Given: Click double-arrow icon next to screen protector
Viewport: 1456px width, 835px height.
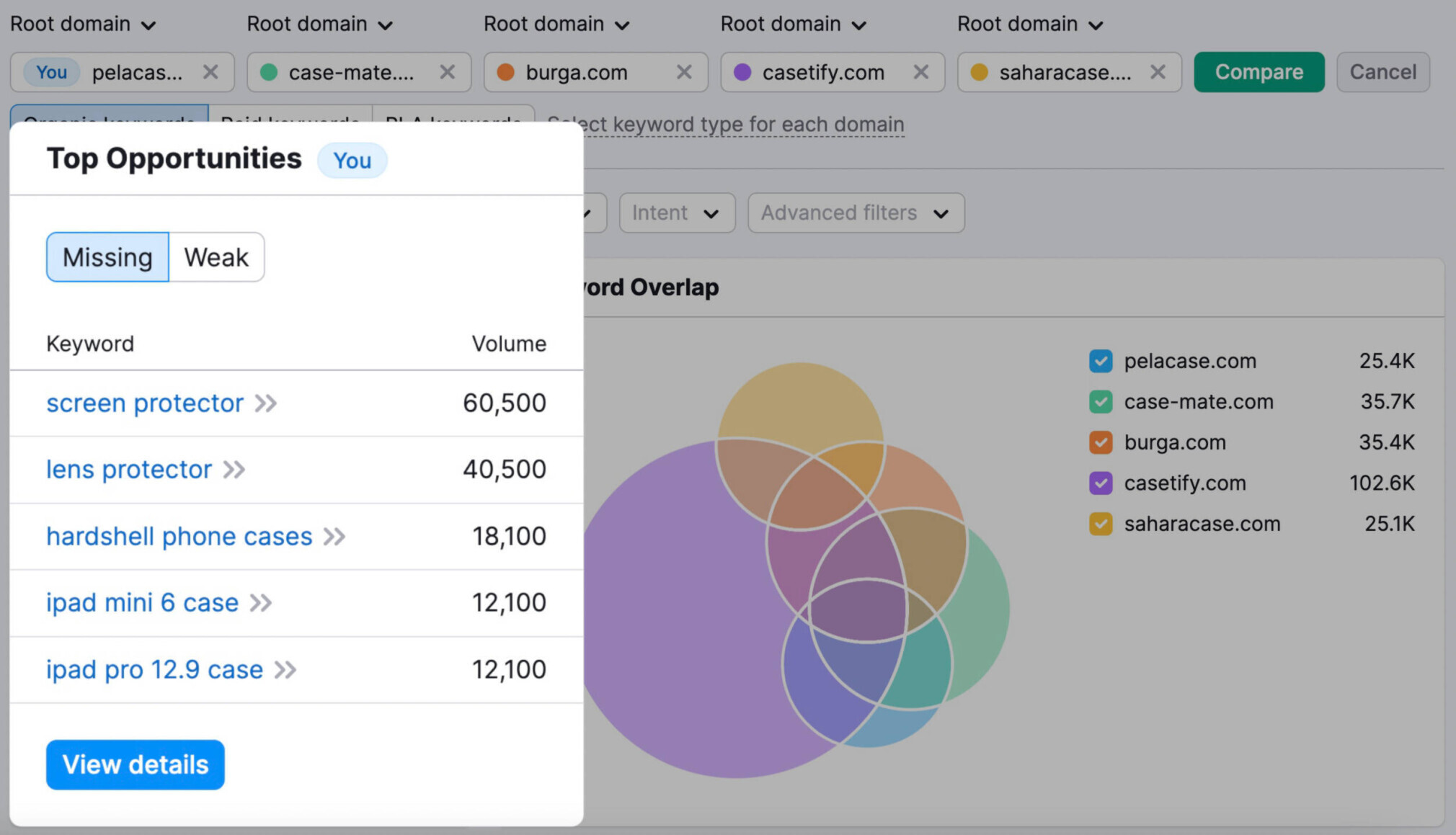Looking at the screenshot, I should 266,403.
